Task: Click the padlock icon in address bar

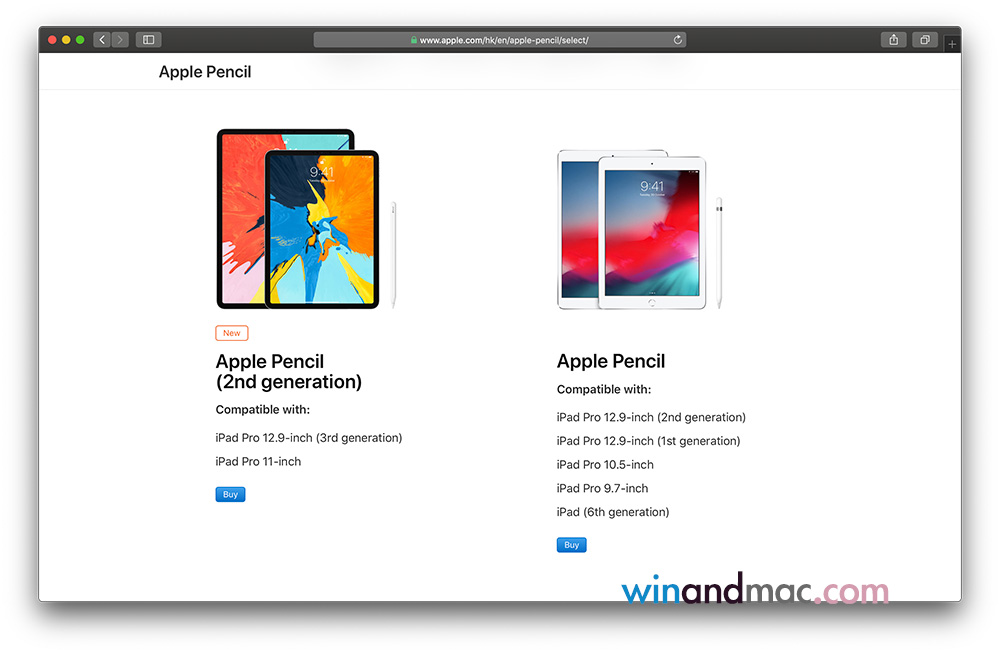Action: click(x=414, y=40)
